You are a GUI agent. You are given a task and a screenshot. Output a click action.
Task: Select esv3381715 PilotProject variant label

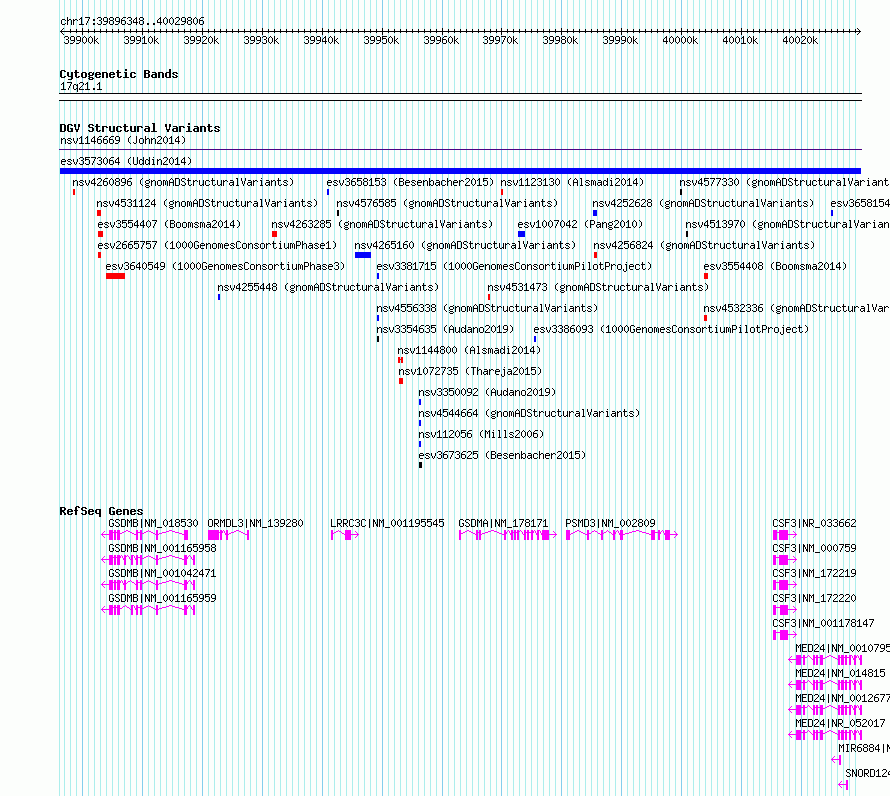[x=514, y=266]
